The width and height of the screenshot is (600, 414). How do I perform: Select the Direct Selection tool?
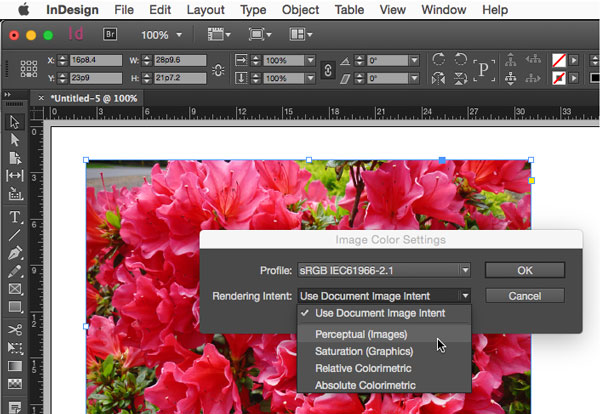(15, 140)
